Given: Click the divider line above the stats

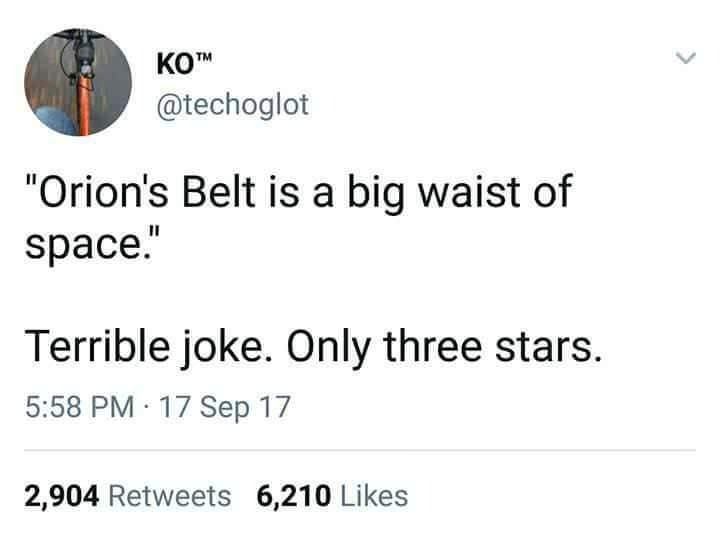Looking at the screenshot, I should 360,451.
